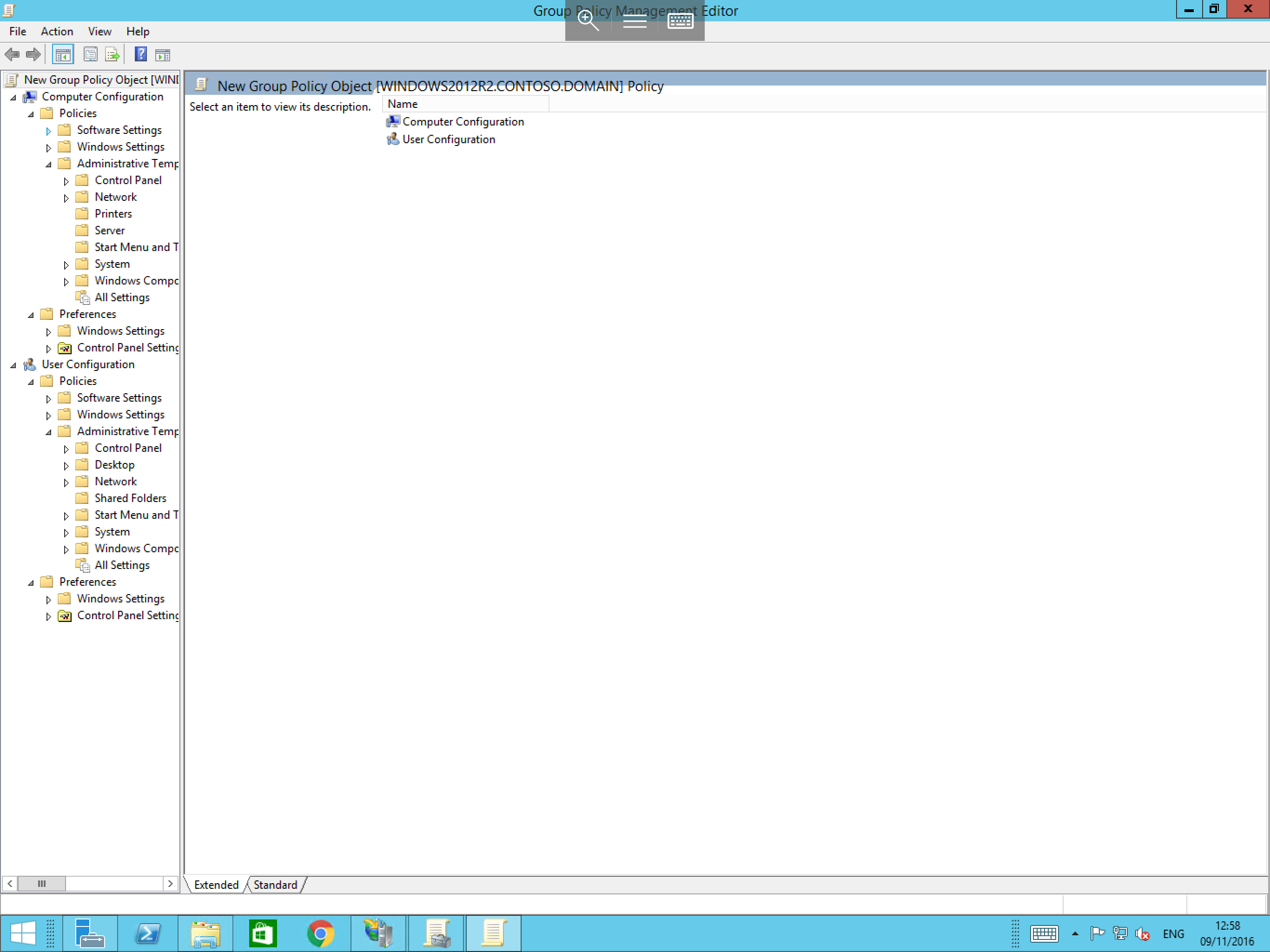Expand Software Settings under Computer Configuration
1270x952 pixels.
[x=49, y=131]
